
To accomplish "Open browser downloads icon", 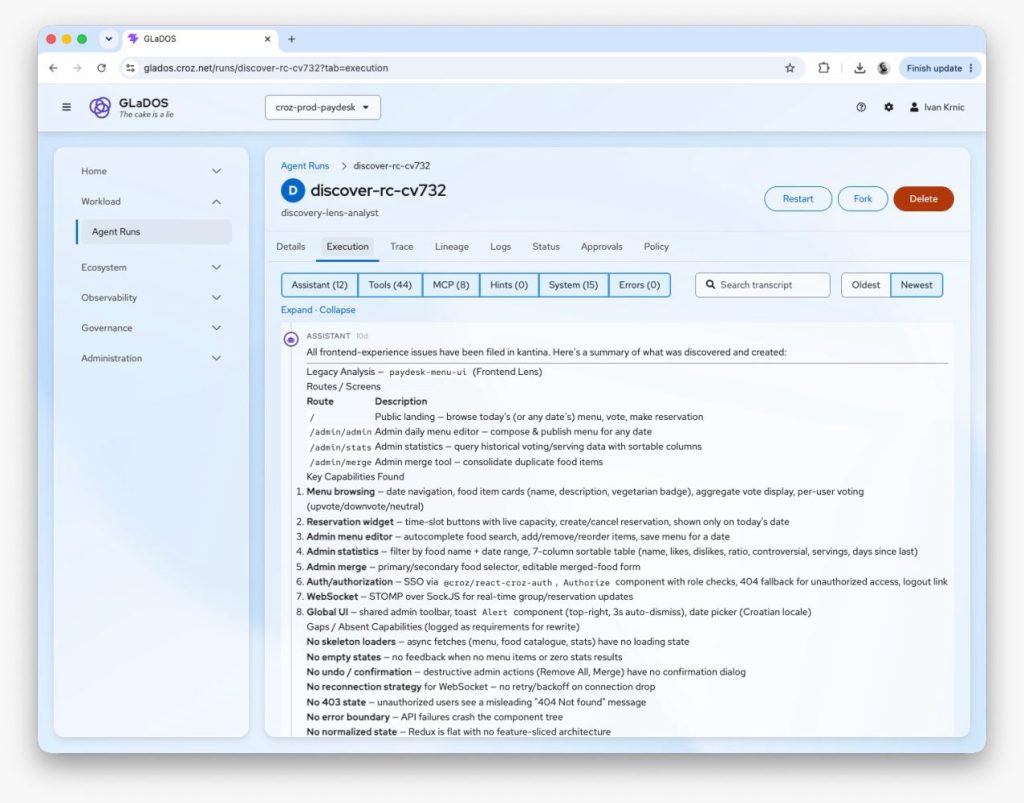I will point(859,68).
